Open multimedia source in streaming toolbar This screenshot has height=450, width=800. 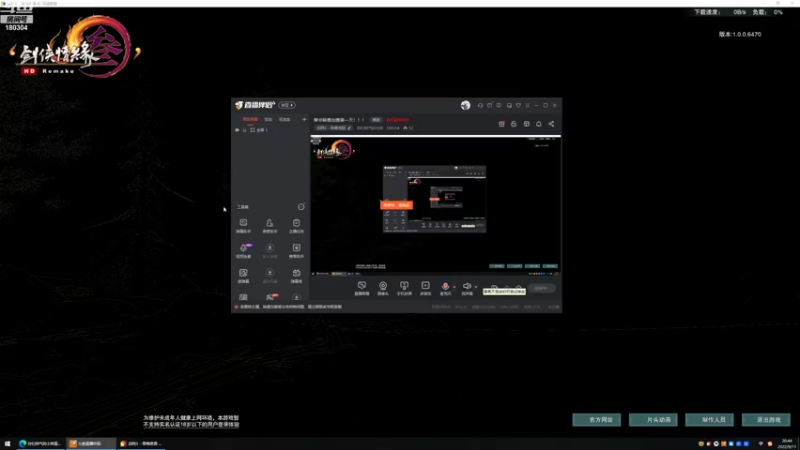point(425,288)
